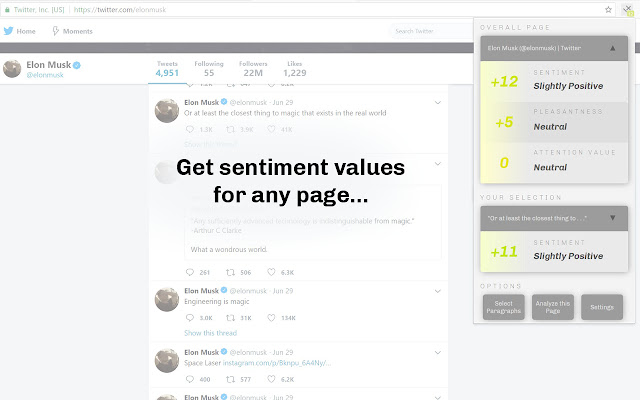
Task: Collapse the Overall Page panel with up arrow
Action: pyautogui.click(x=613, y=48)
